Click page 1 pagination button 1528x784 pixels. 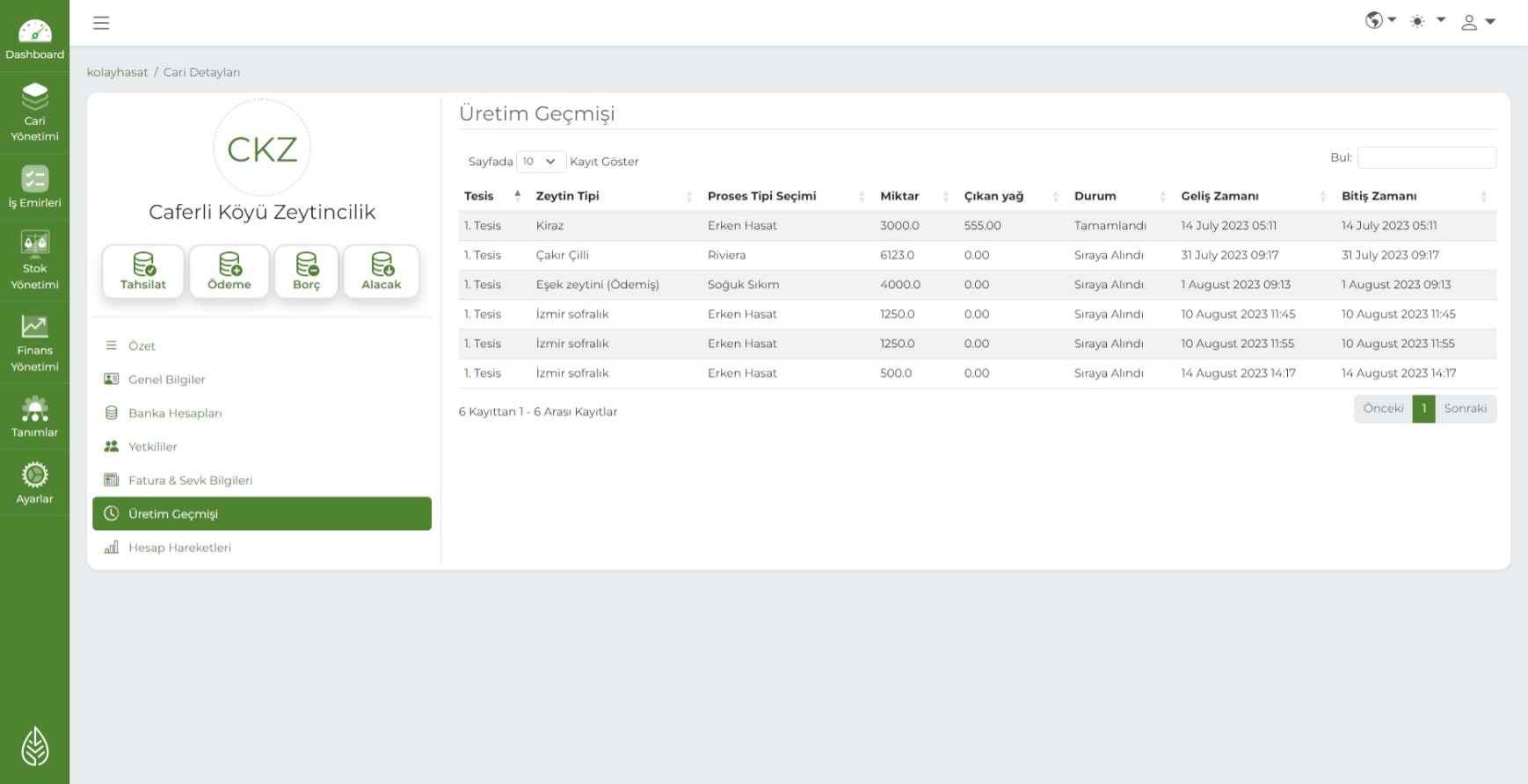(1423, 409)
